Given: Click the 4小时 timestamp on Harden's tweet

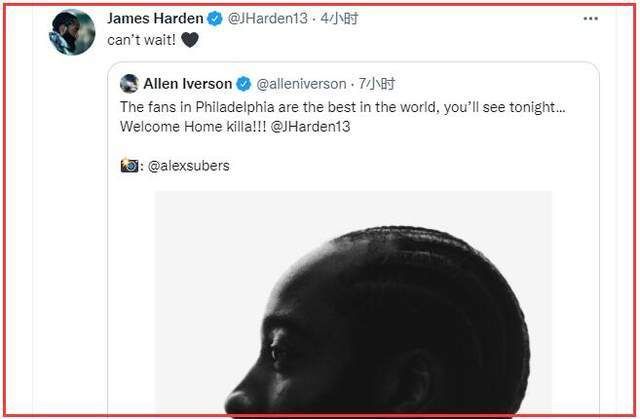Looking at the screenshot, I should coord(339,18).
